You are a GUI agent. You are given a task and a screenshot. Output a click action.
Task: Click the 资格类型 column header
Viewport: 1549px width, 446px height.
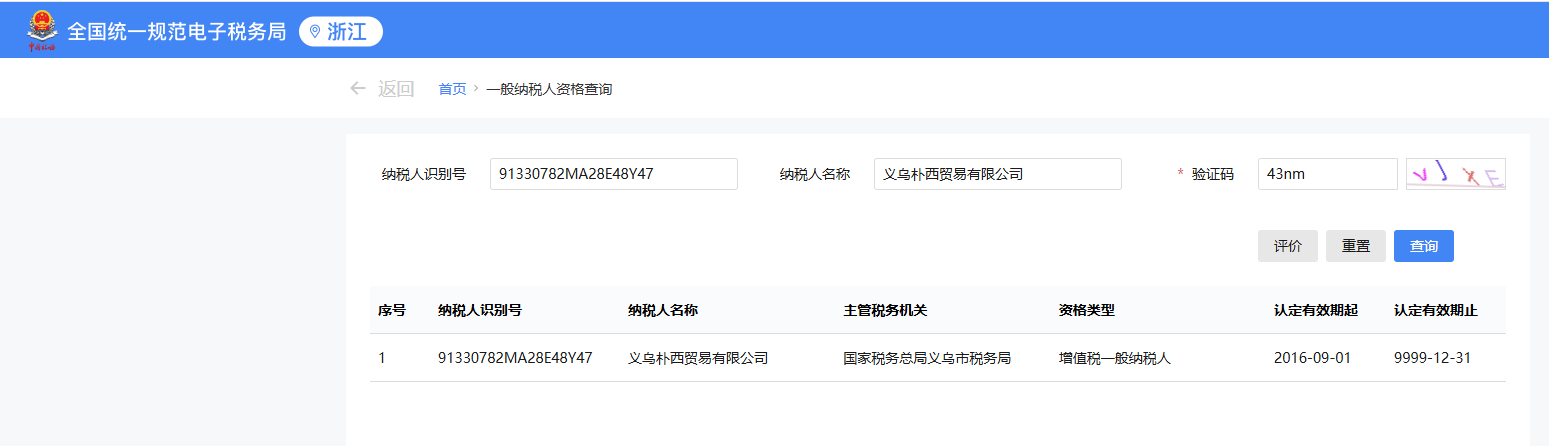pyautogui.click(x=1087, y=310)
